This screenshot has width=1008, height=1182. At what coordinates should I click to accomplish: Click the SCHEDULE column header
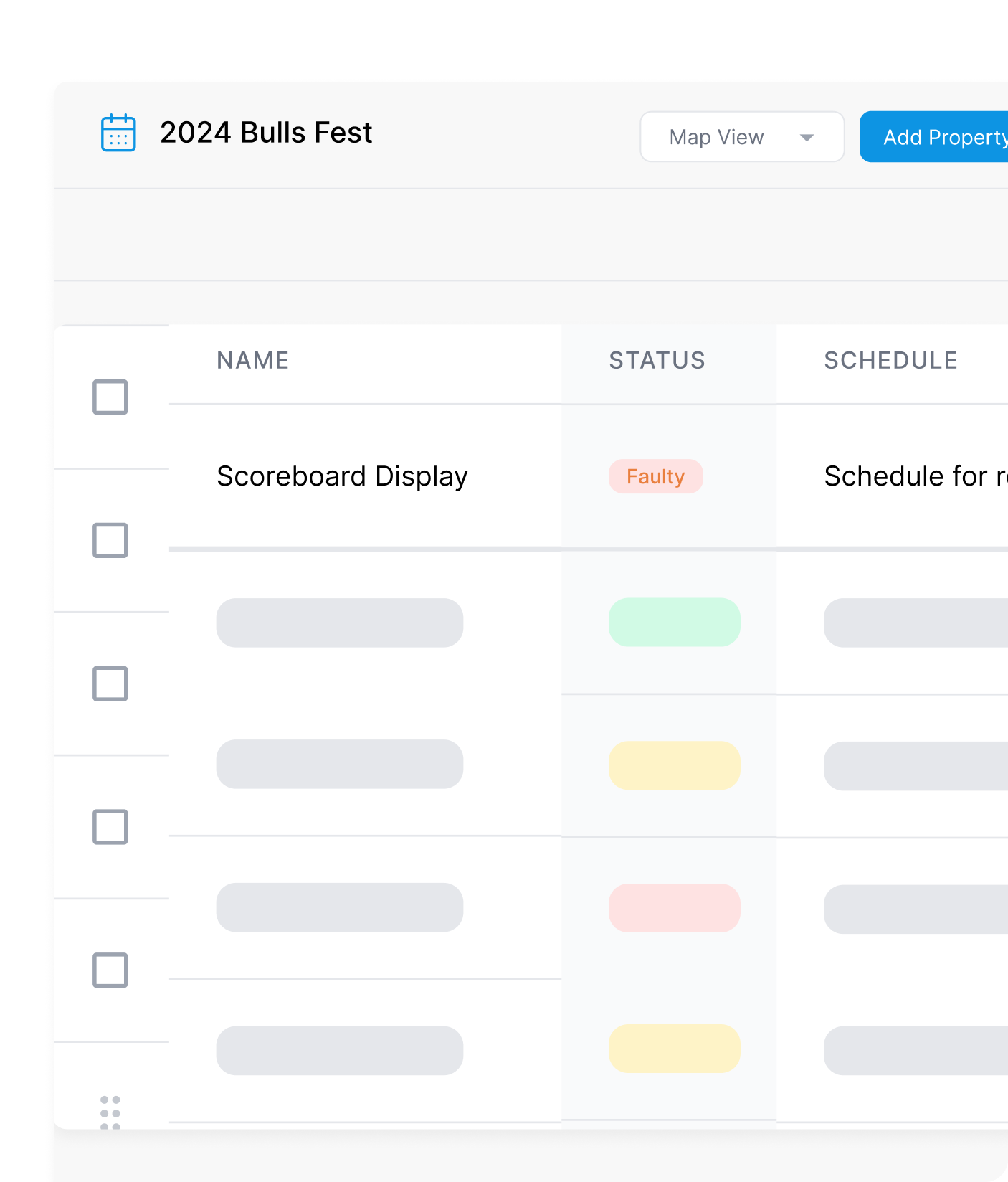890,360
